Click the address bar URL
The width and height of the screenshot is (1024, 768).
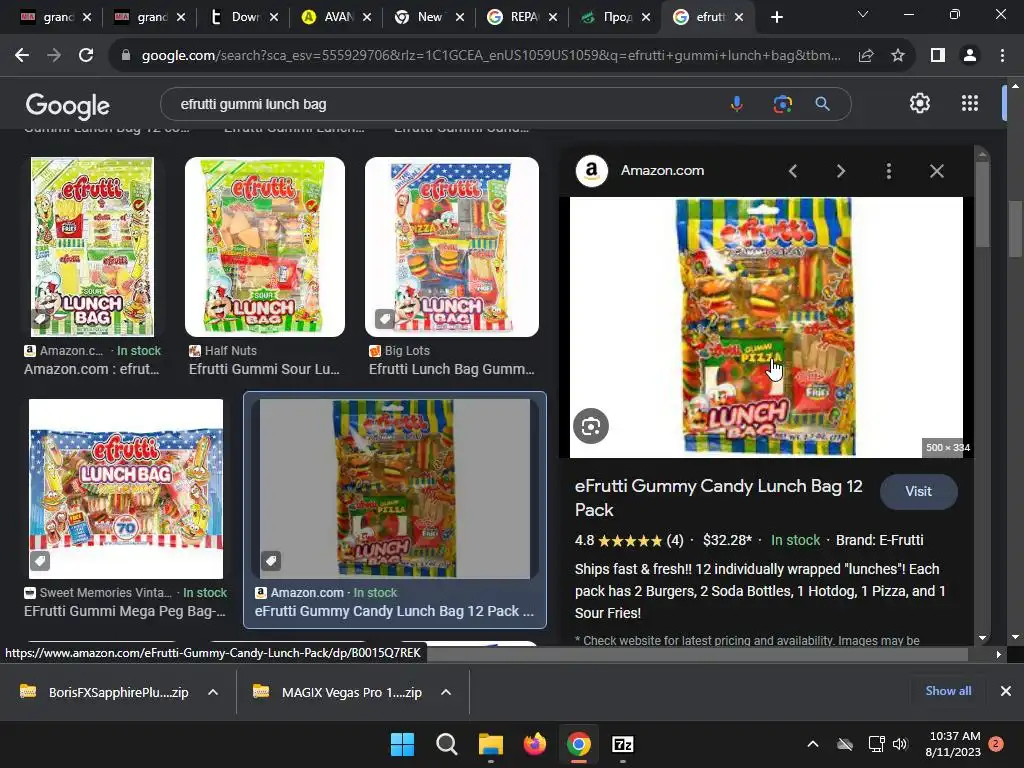[491, 56]
